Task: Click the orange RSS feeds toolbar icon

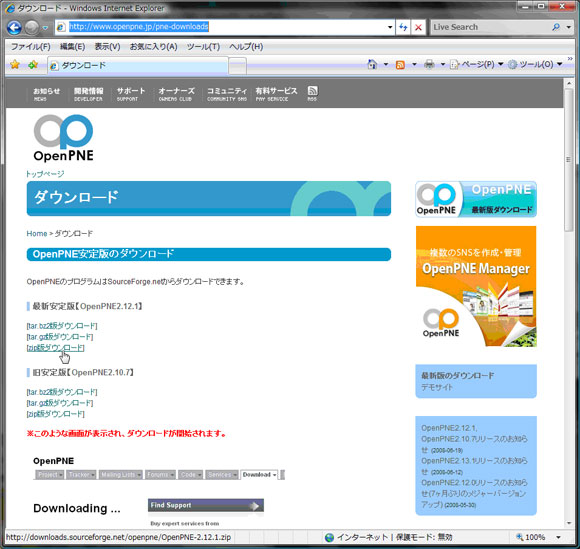Action: click(400, 65)
